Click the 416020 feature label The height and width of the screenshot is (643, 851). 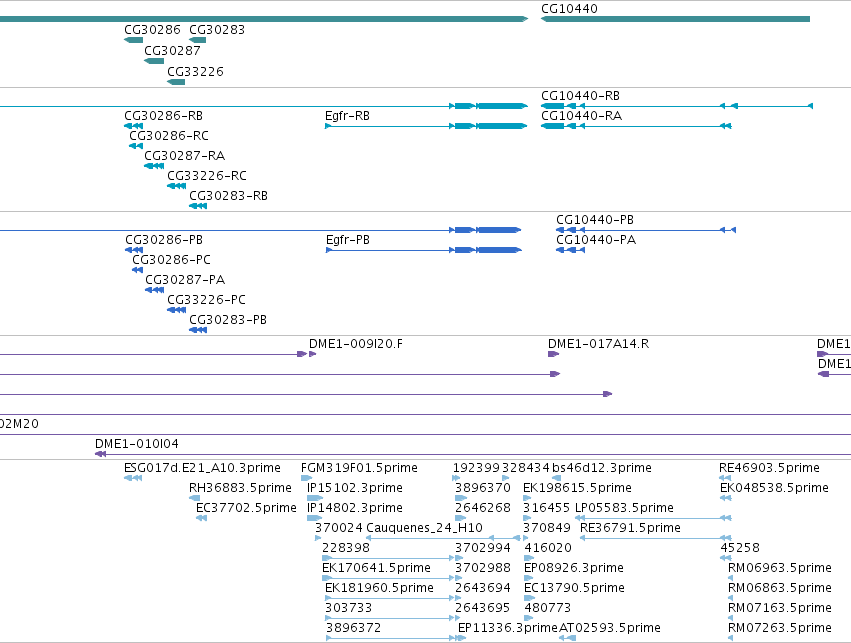coord(548,548)
